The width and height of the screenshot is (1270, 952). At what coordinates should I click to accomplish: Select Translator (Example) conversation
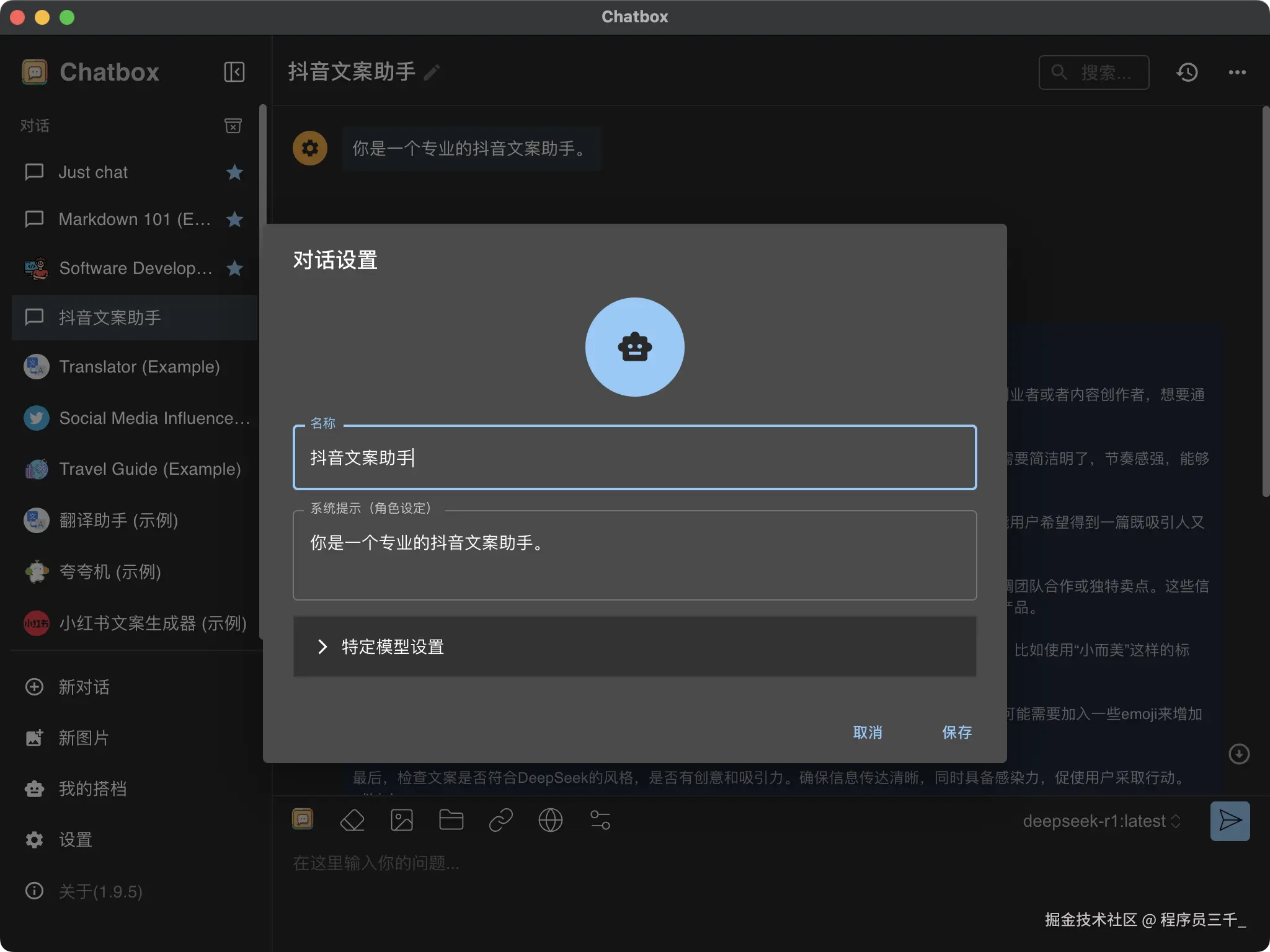[139, 367]
